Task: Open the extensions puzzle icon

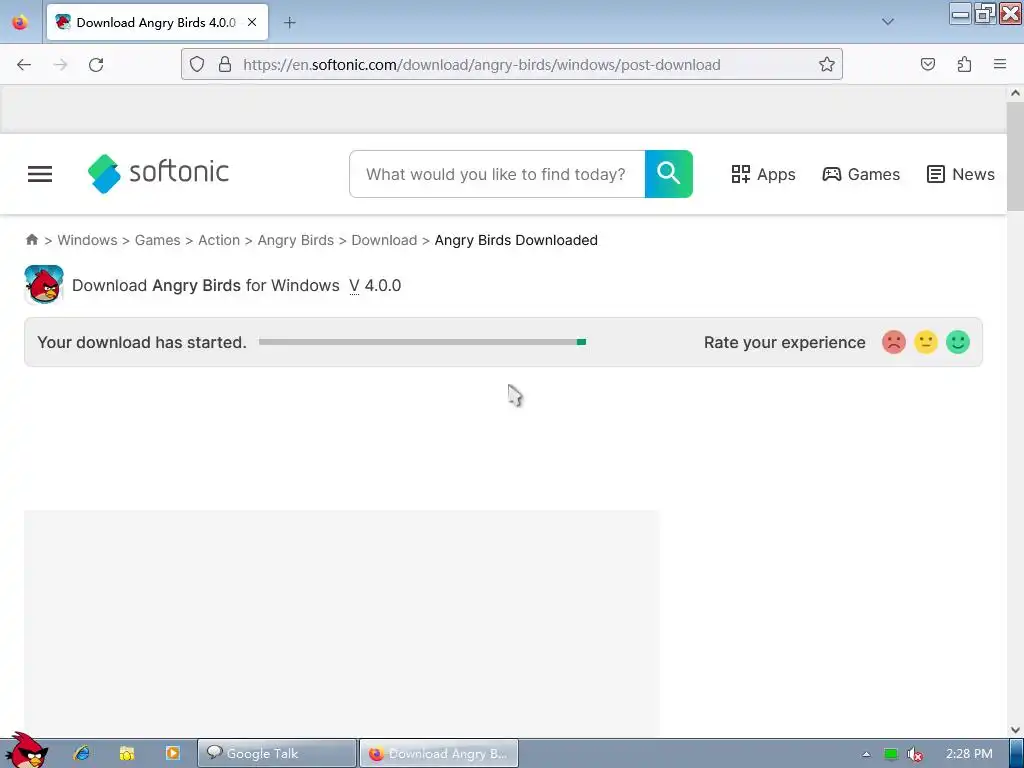Action: coord(965,65)
